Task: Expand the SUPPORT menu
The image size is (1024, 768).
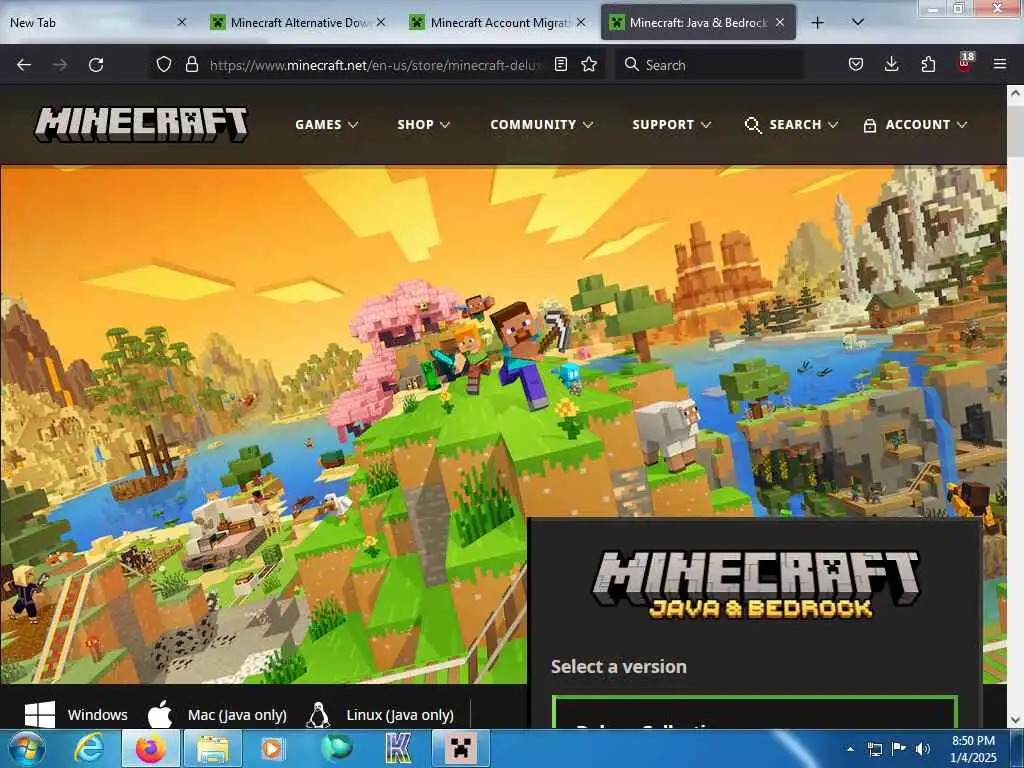Action: pos(671,124)
